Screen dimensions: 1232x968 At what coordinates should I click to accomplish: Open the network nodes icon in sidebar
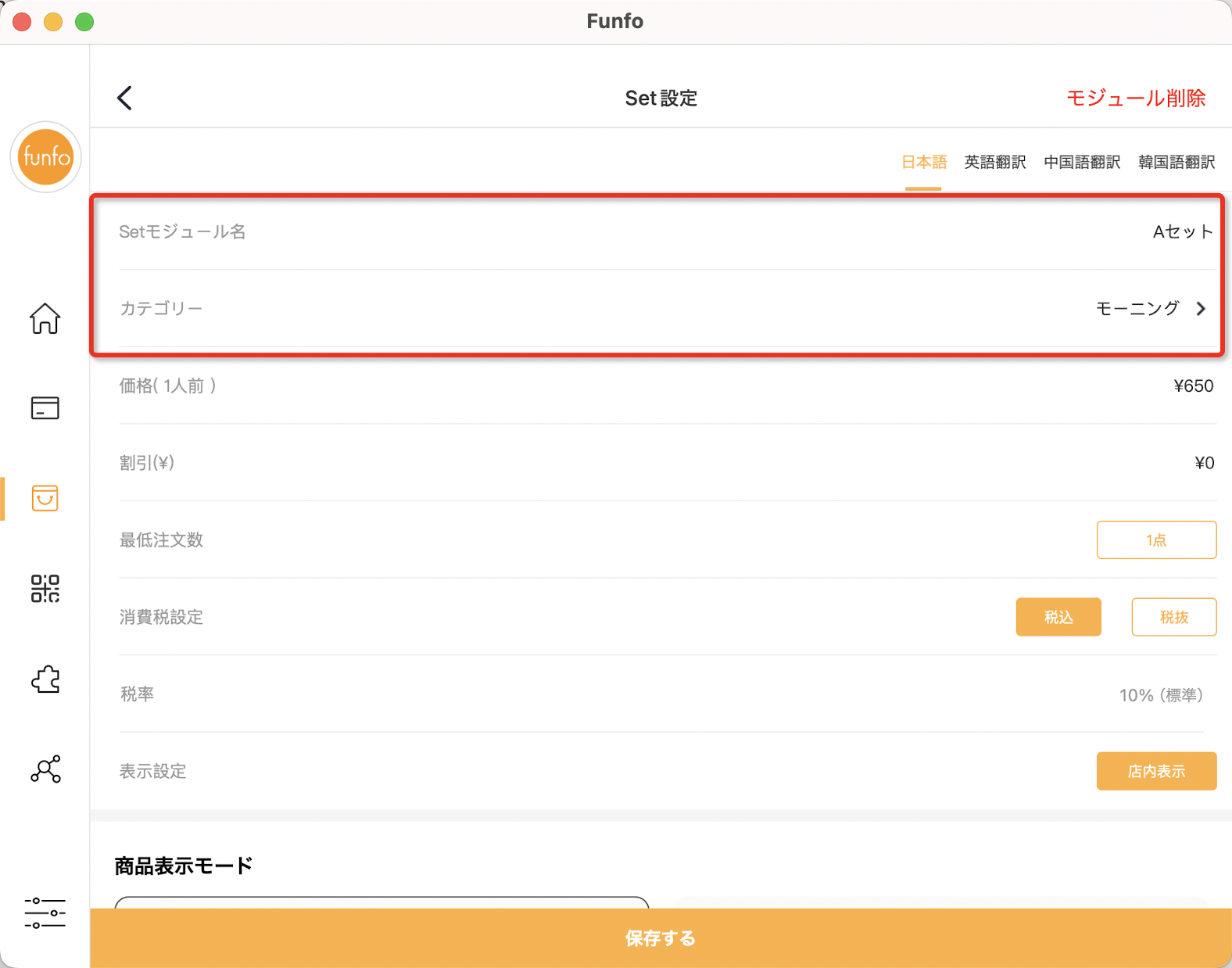tap(45, 769)
